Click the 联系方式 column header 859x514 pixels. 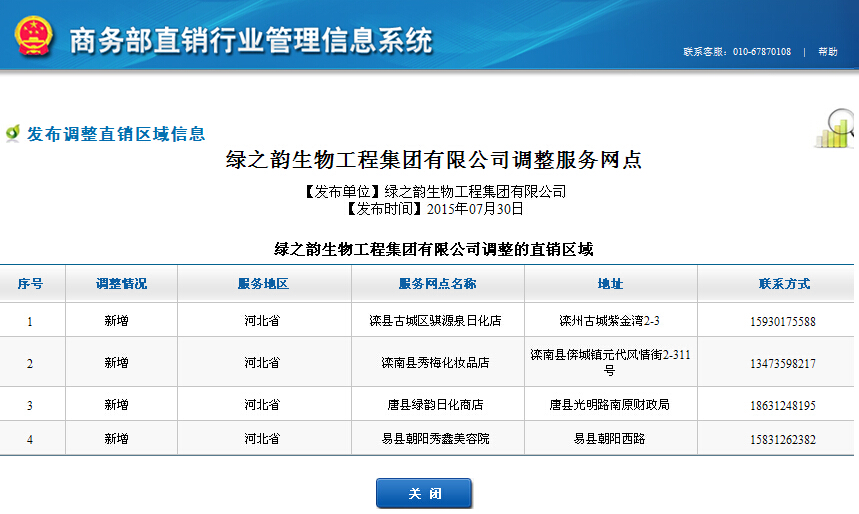click(783, 284)
